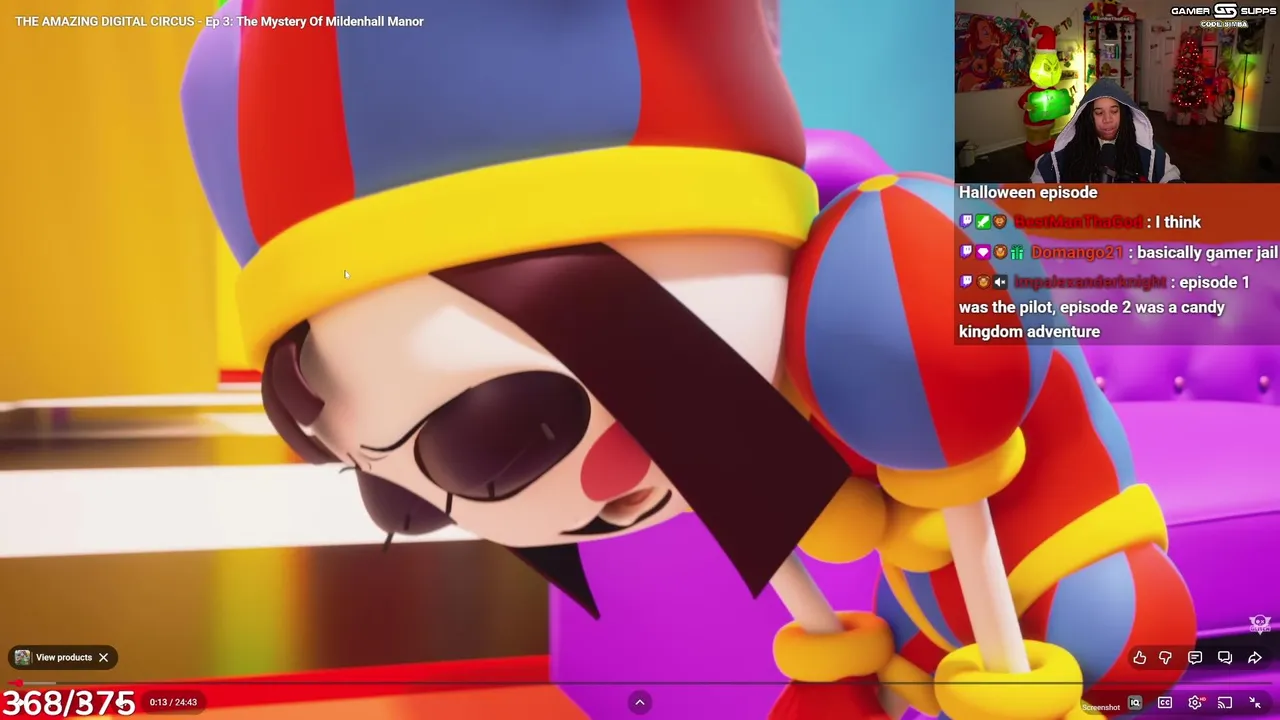Take a Screenshot of the video
The height and width of the screenshot is (720, 1280).
[1100, 706]
